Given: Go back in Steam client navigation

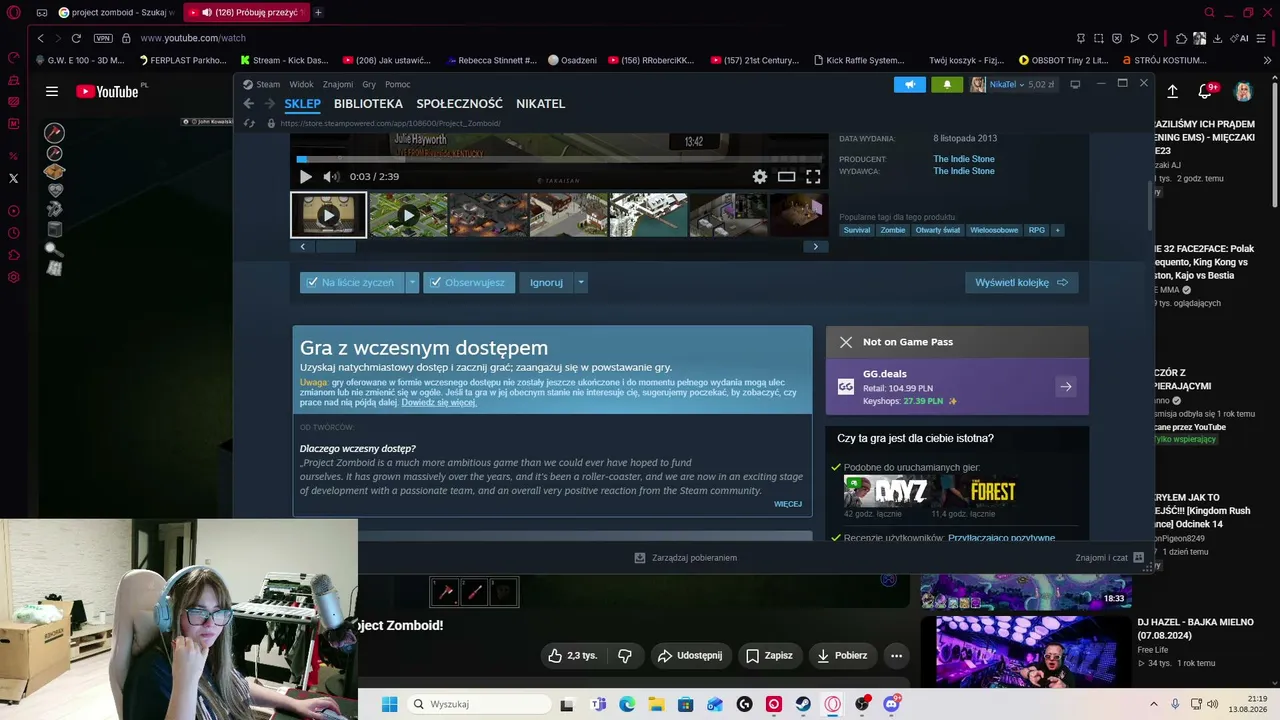Looking at the screenshot, I should tap(249, 104).
